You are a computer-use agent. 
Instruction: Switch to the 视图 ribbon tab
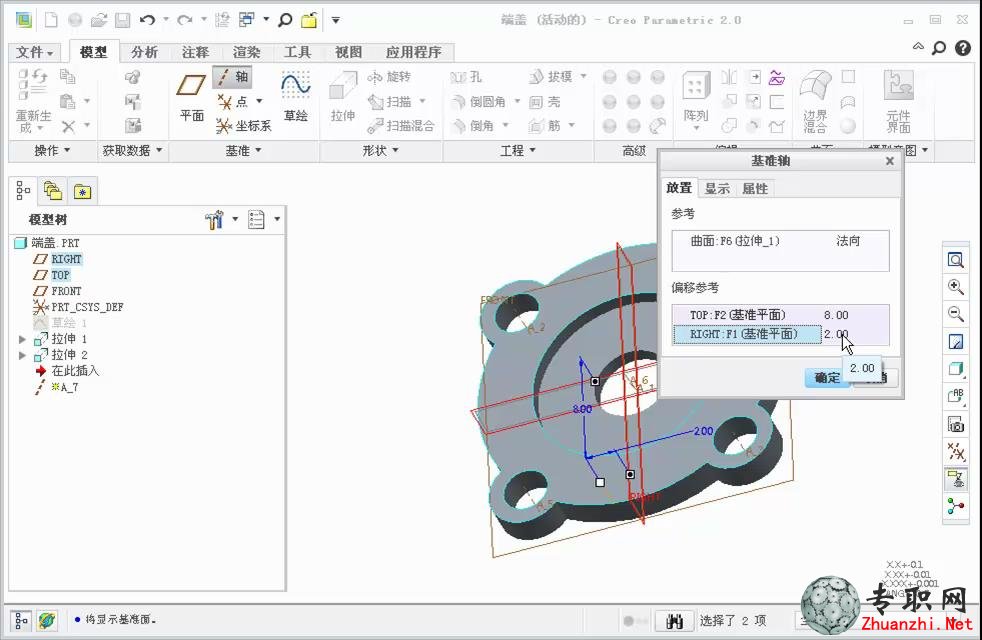348,52
